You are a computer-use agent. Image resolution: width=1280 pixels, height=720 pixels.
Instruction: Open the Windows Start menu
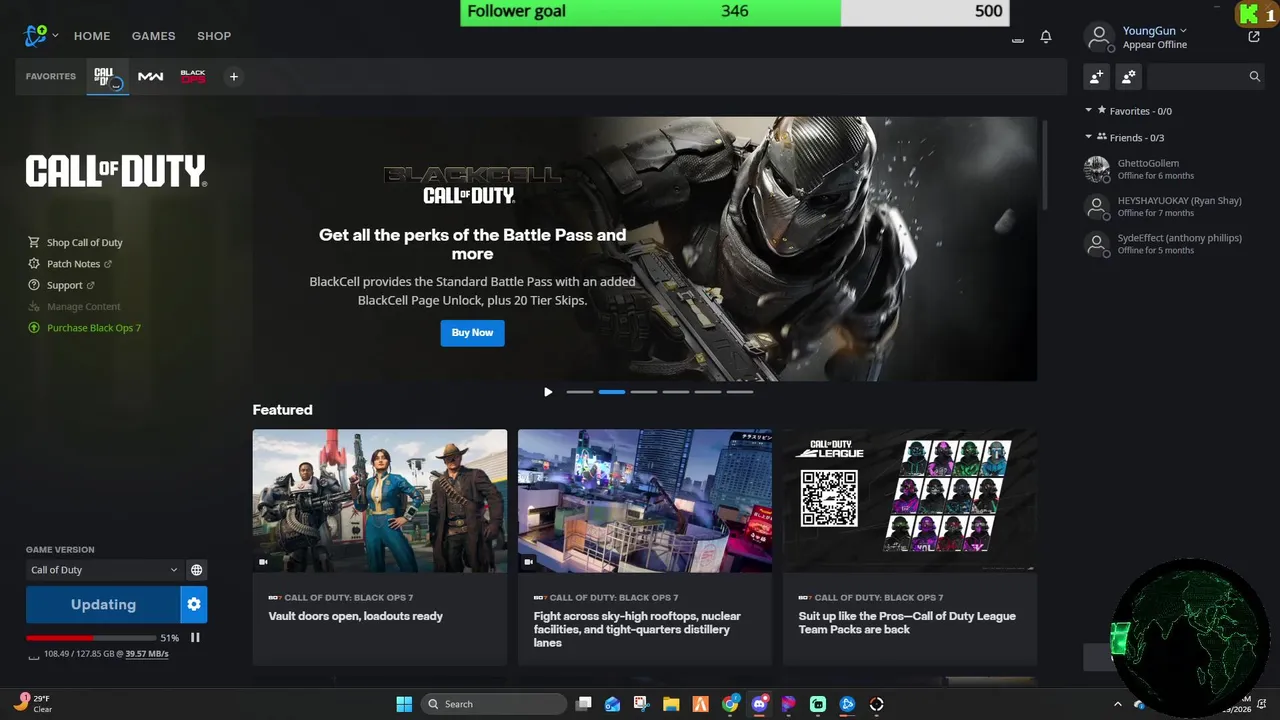point(404,704)
